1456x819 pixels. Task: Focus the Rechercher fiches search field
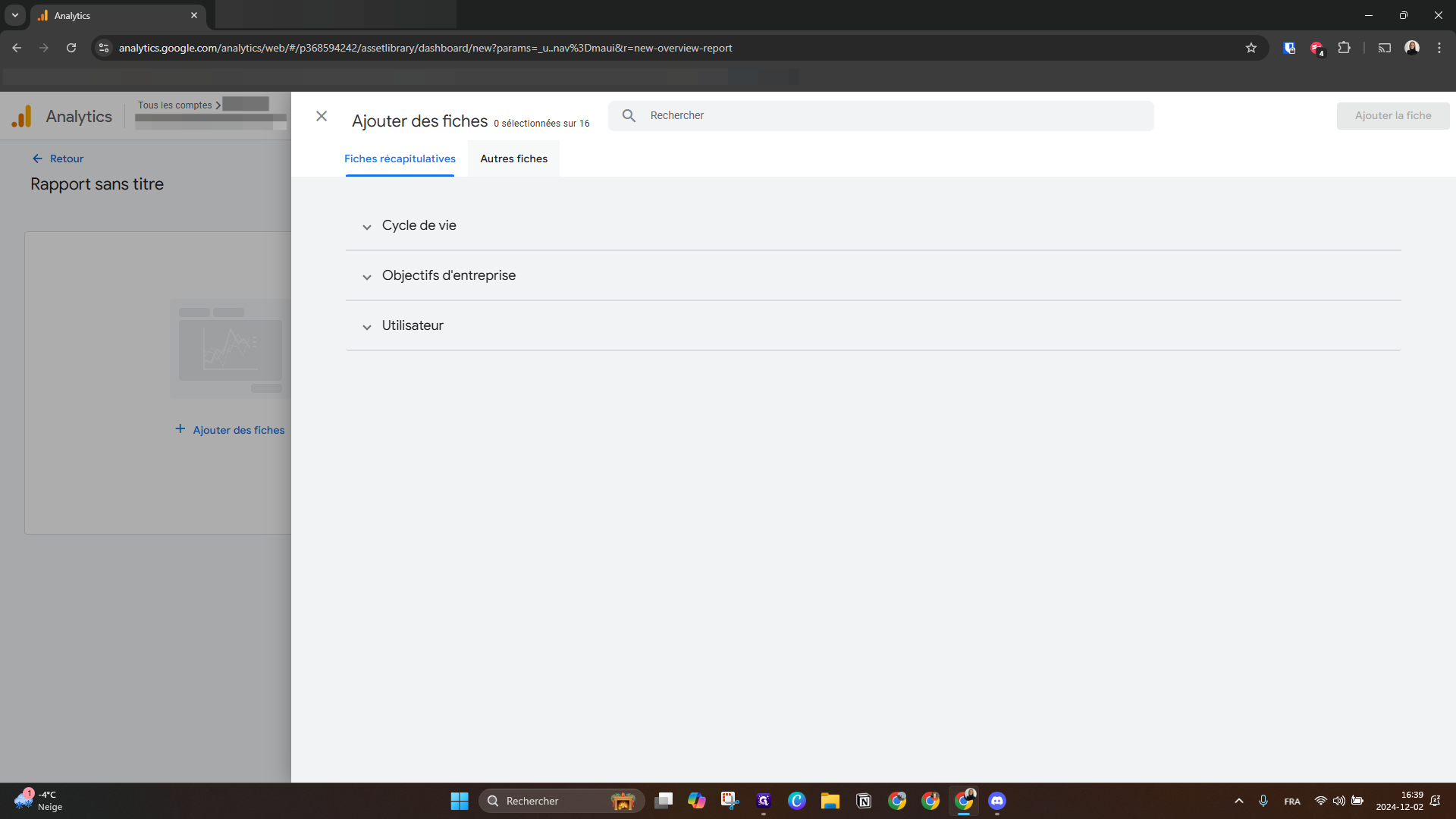tap(881, 115)
